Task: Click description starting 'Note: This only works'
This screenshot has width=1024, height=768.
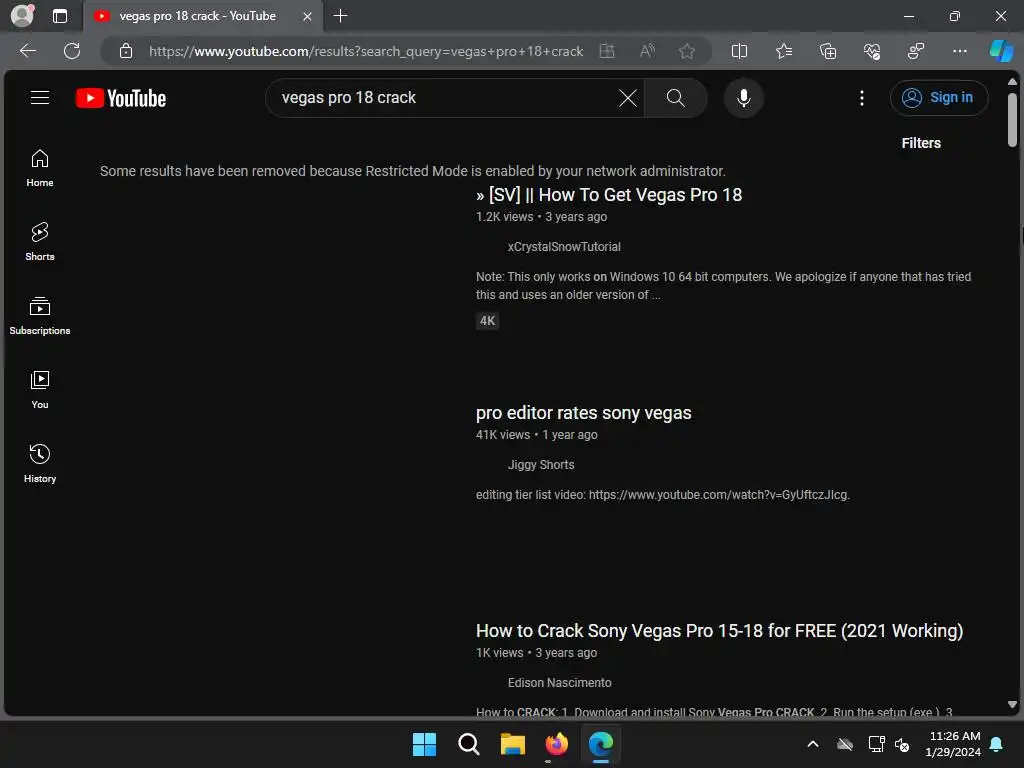Action: pyautogui.click(x=724, y=285)
